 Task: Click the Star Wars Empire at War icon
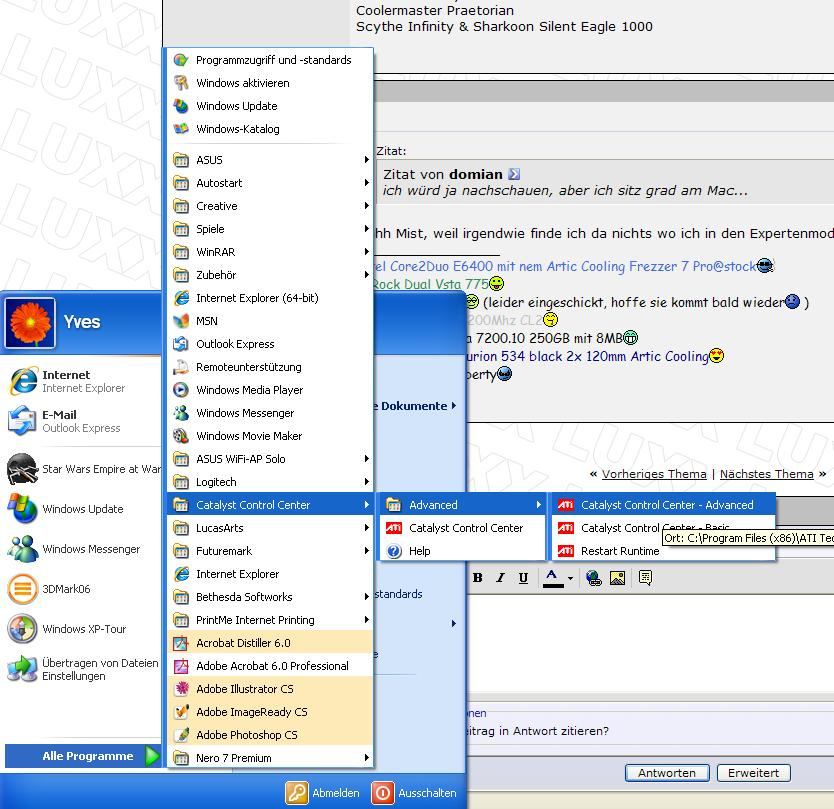(22, 469)
